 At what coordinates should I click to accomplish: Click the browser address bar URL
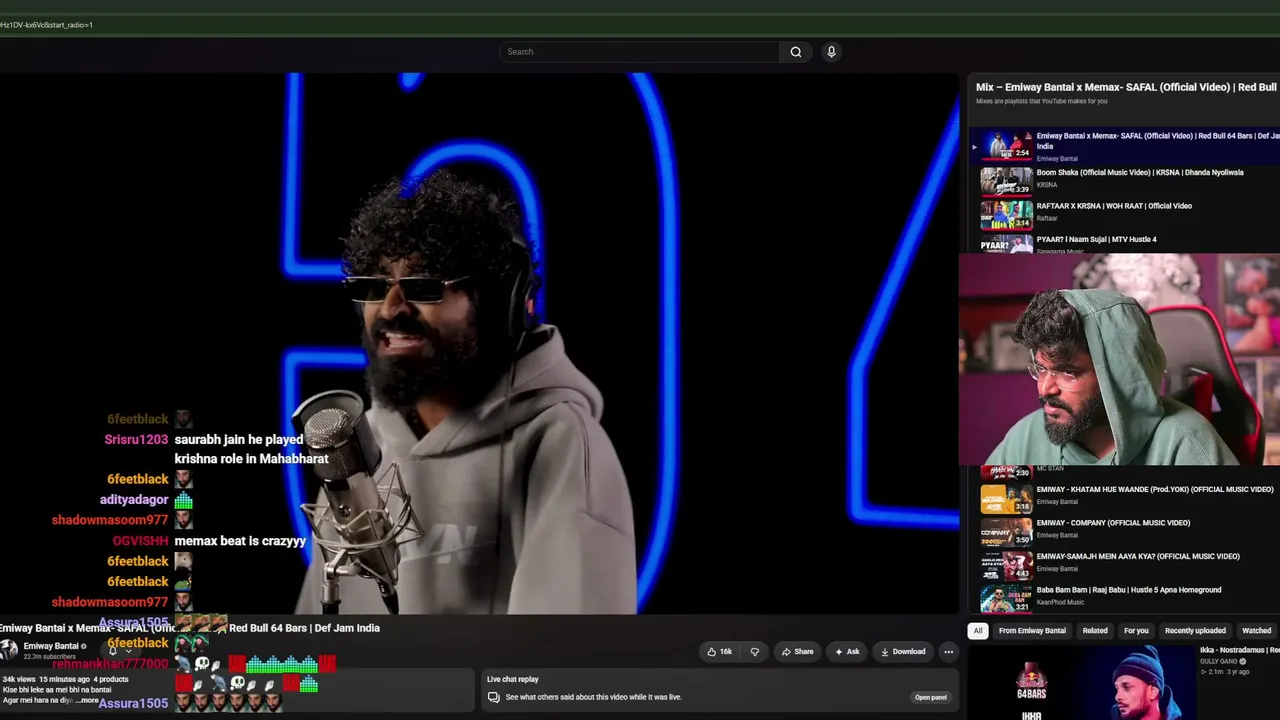(x=47, y=24)
